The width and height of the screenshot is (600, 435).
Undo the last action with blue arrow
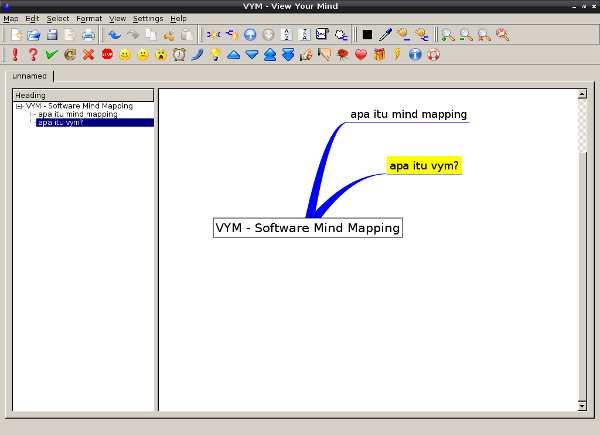point(114,35)
